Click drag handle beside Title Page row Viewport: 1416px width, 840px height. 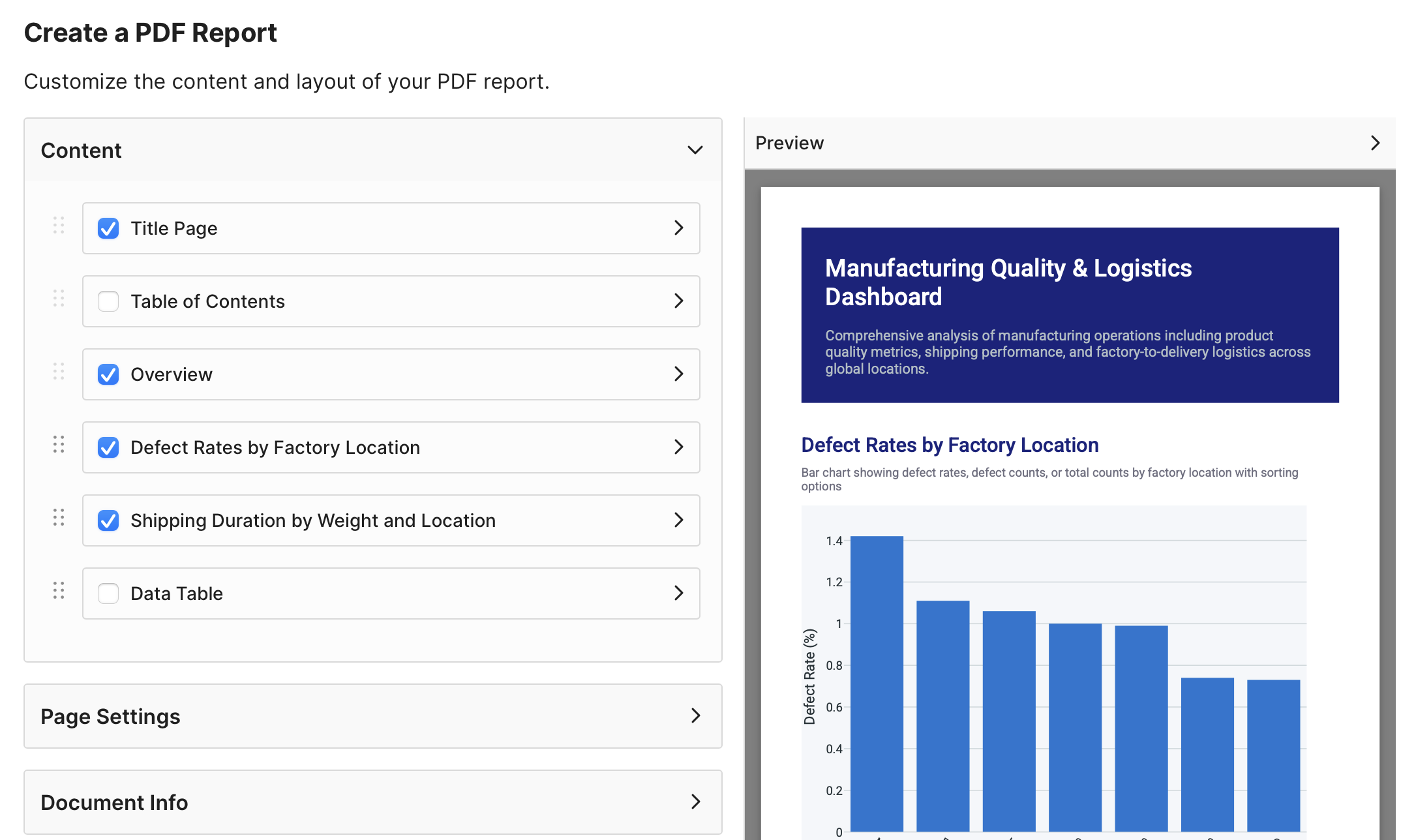coord(59,226)
